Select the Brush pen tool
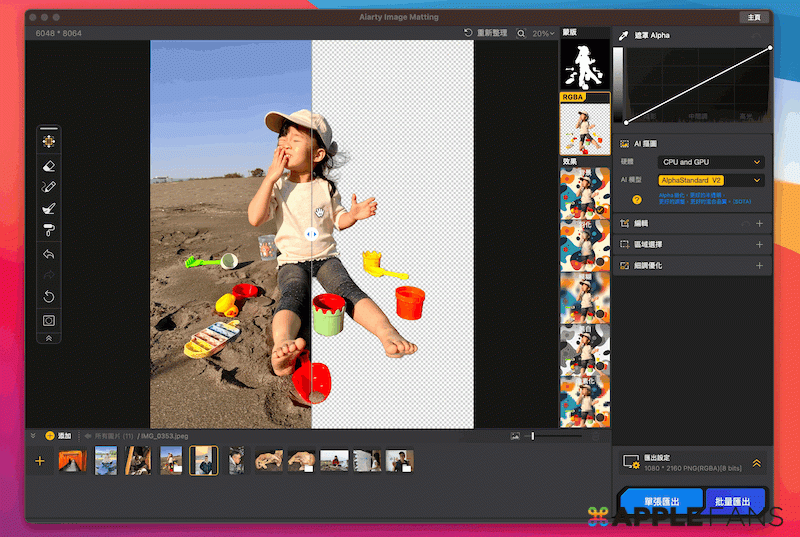The height and width of the screenshot is (537, 800). click(x=49, y=186)
